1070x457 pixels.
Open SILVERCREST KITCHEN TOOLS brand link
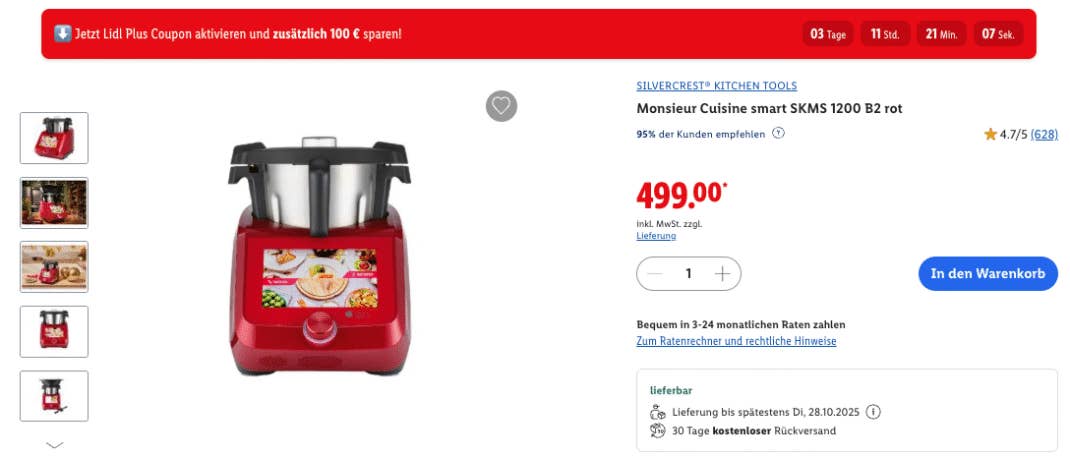(717, 86)
